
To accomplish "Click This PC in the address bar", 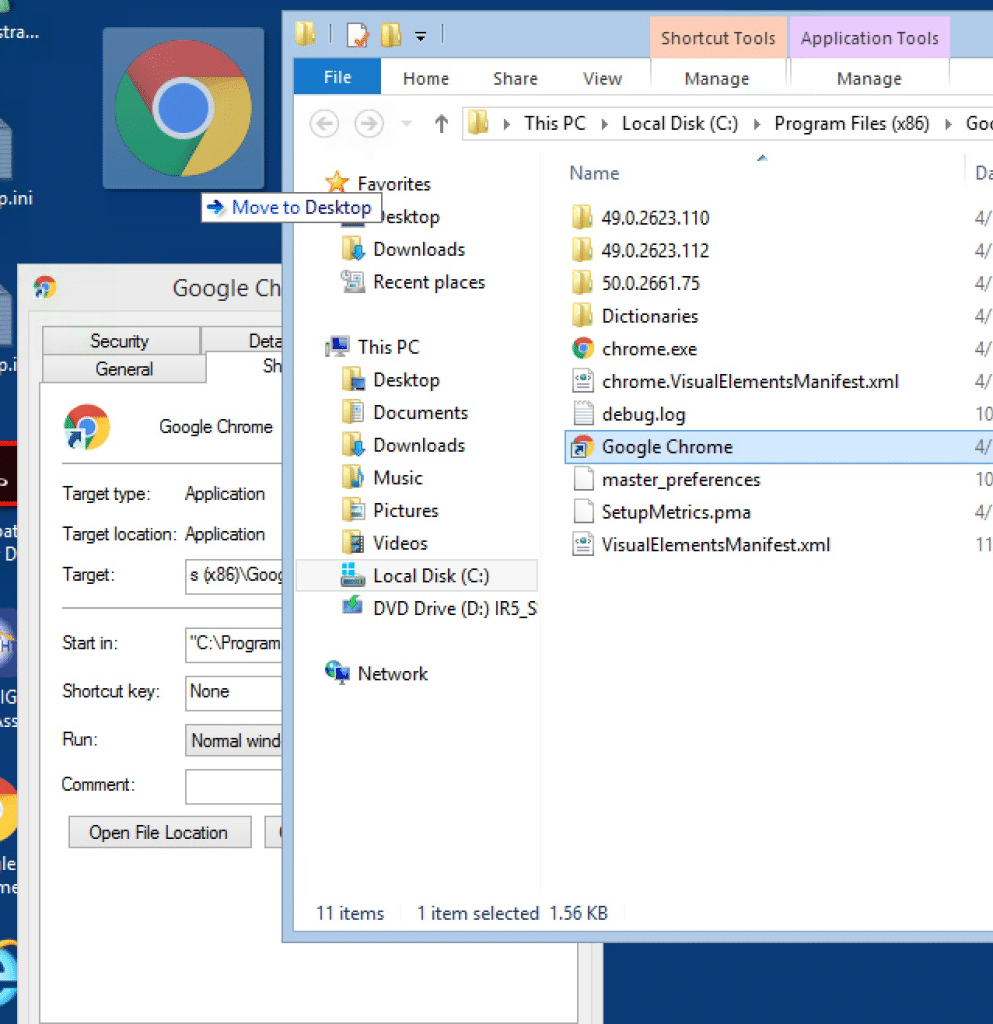I will (x=555, y=123).
